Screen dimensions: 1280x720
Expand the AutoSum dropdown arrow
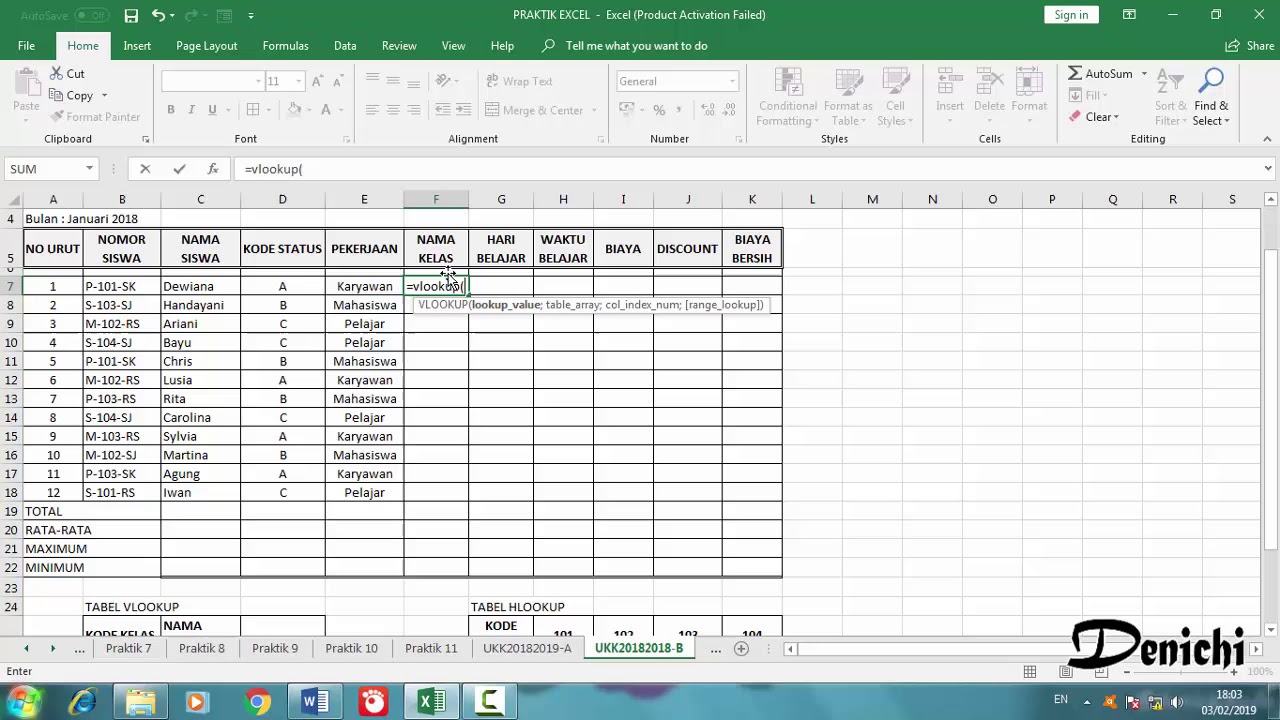click(1144, 74)
